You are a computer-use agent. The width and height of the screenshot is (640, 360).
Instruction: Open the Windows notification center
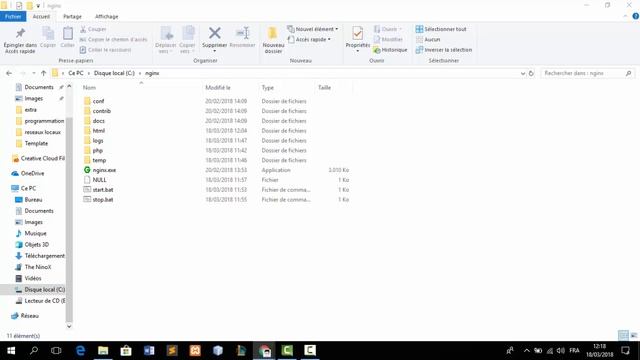625,350
